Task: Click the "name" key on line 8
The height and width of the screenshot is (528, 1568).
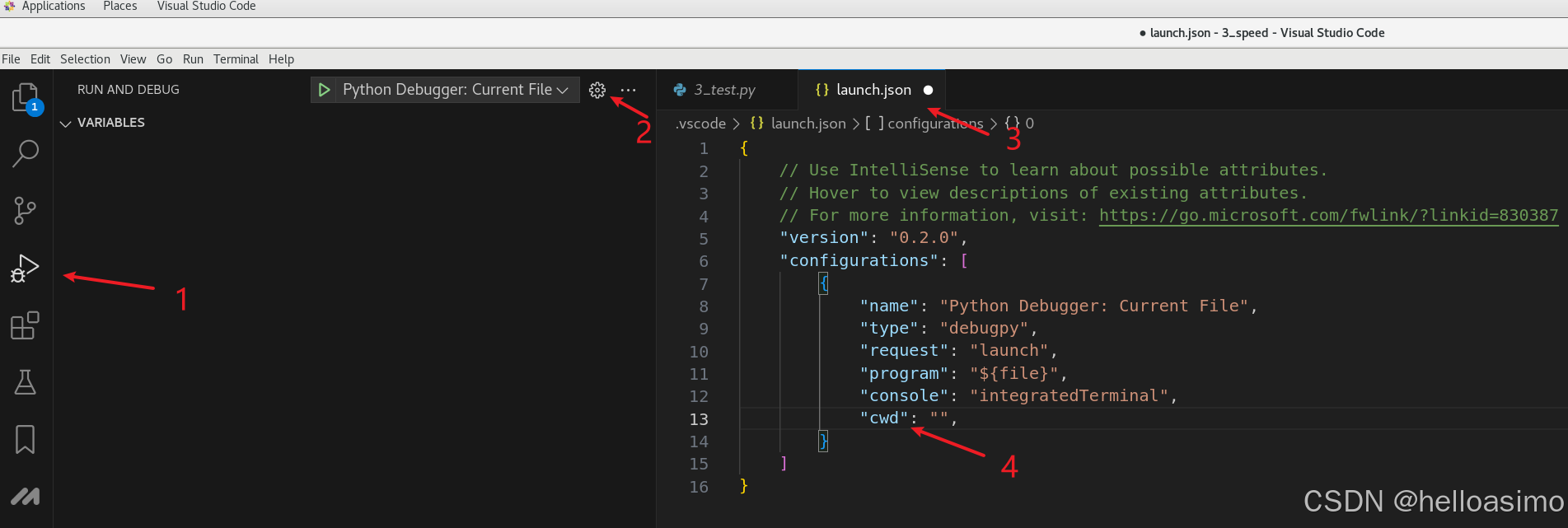Action: pyautogui.click(x=889, y=306)
